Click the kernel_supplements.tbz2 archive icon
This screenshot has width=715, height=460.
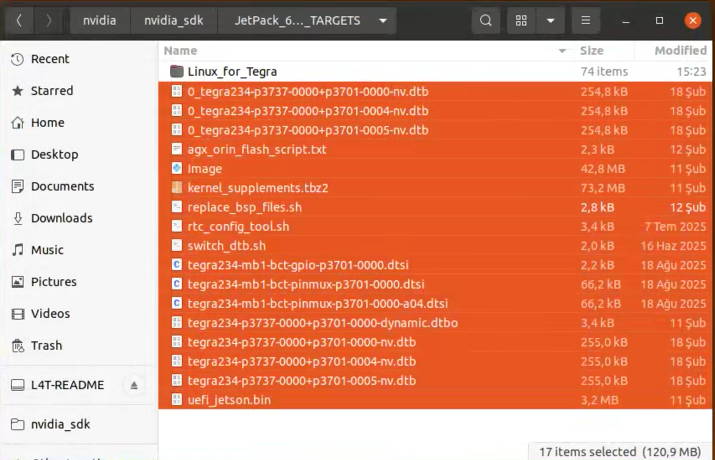tap(176, 187)
